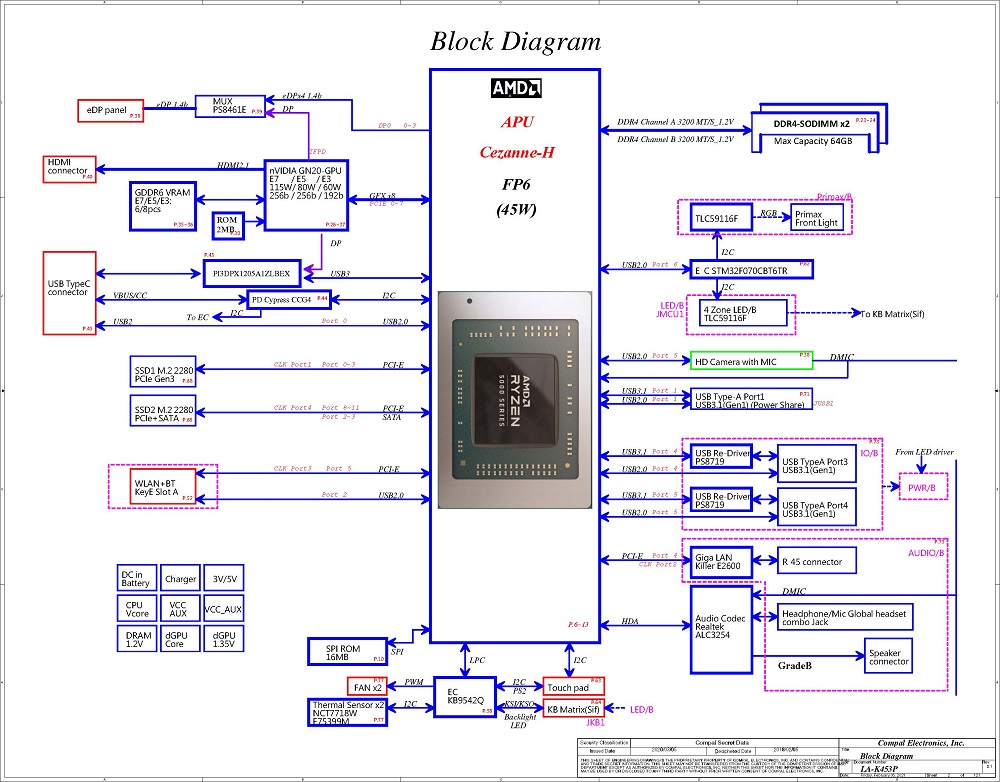Click the USB Re-Driver PS8719 for Port3
Screen dimensions: 1000x782
(x=721, y=457)
